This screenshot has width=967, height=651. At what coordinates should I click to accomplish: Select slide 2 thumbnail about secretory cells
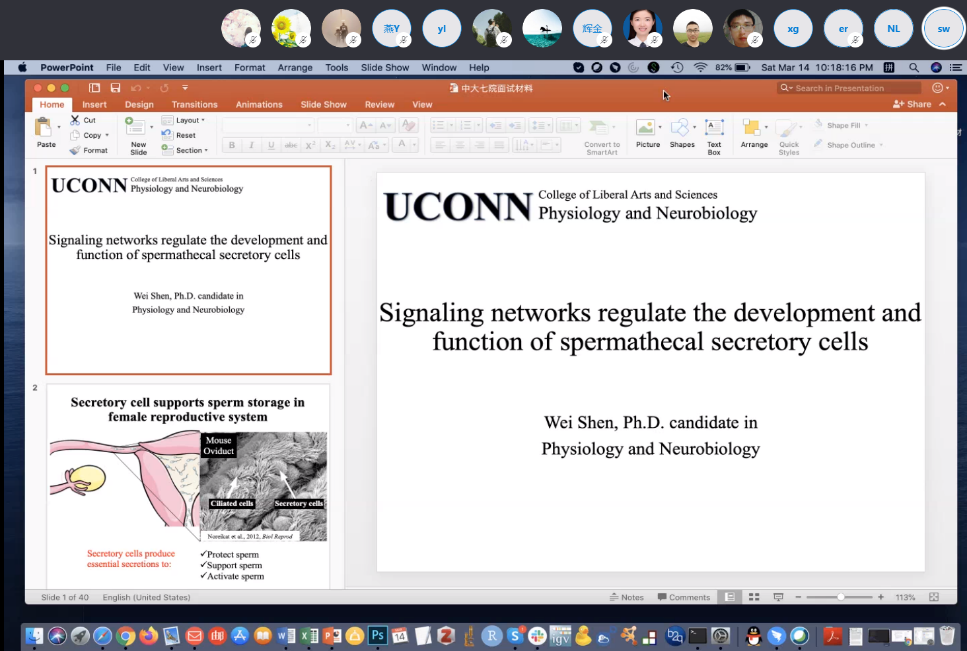coord(188,486)
